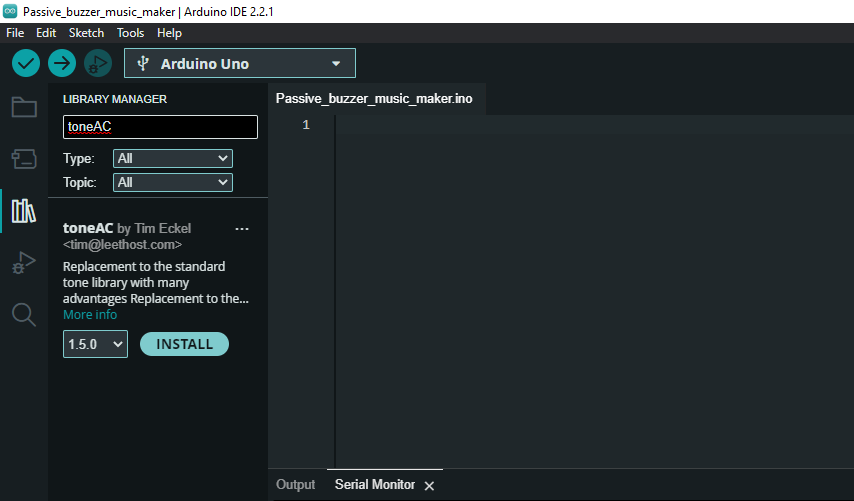This screenshot has width=854, height=501.
Task: Open Boards Manager from sidebar
Action: point(24,159)
